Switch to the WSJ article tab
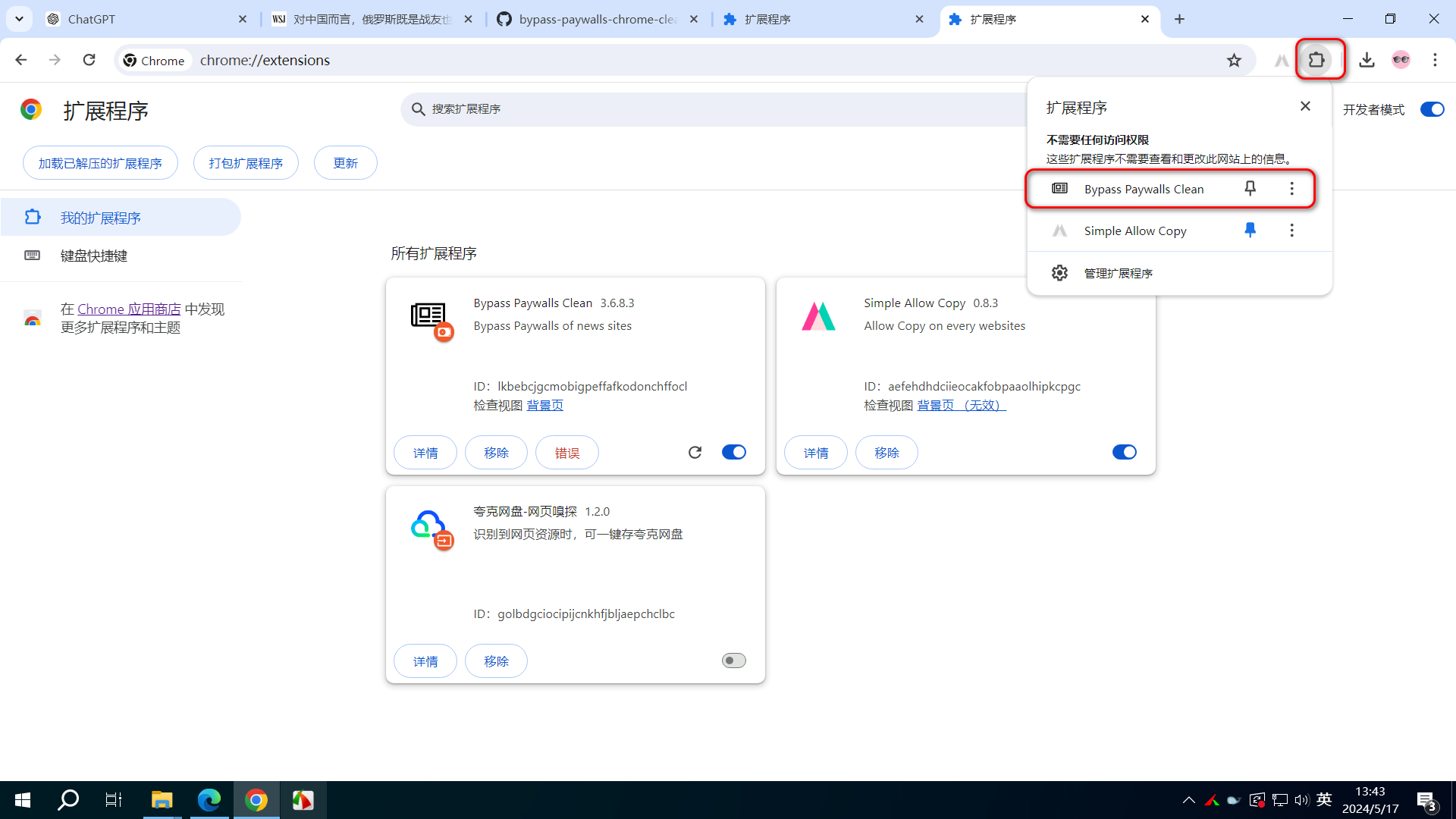The width and height of the screenshot is (1456, 819). [372, 19]
